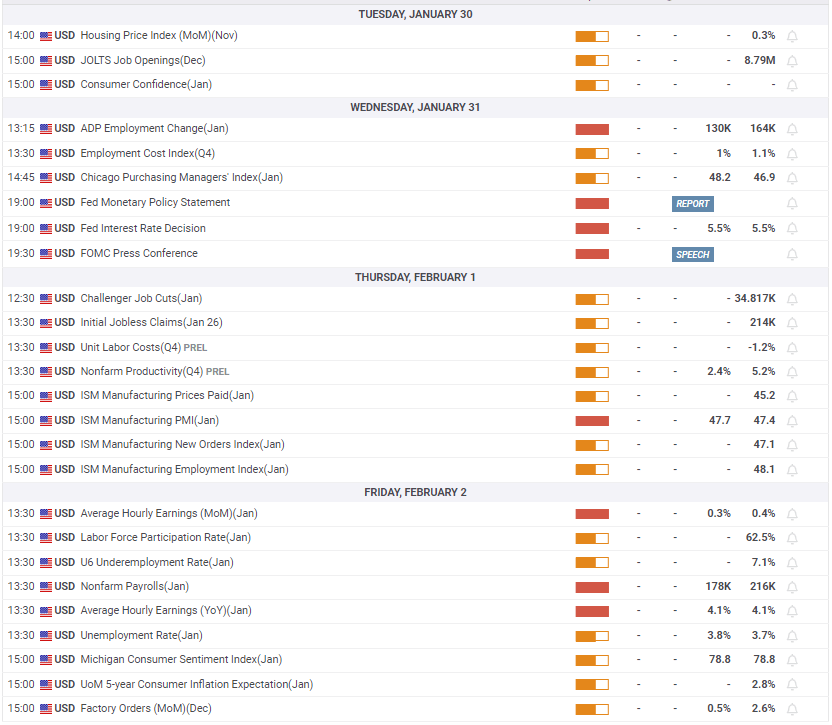Select previous 2.6% for Factory Orders

(x=763, y=709)
